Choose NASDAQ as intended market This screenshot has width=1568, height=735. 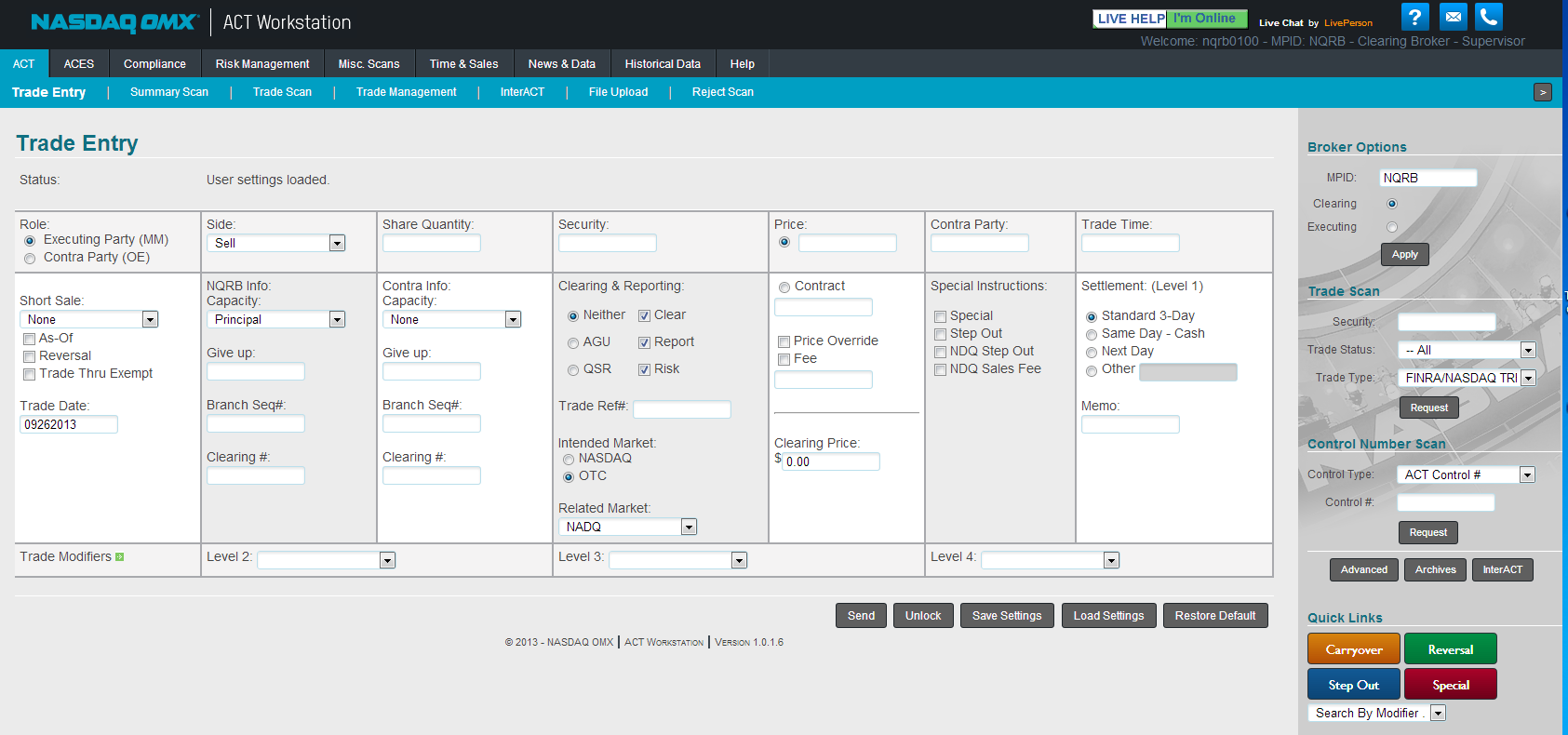point(569,460)
